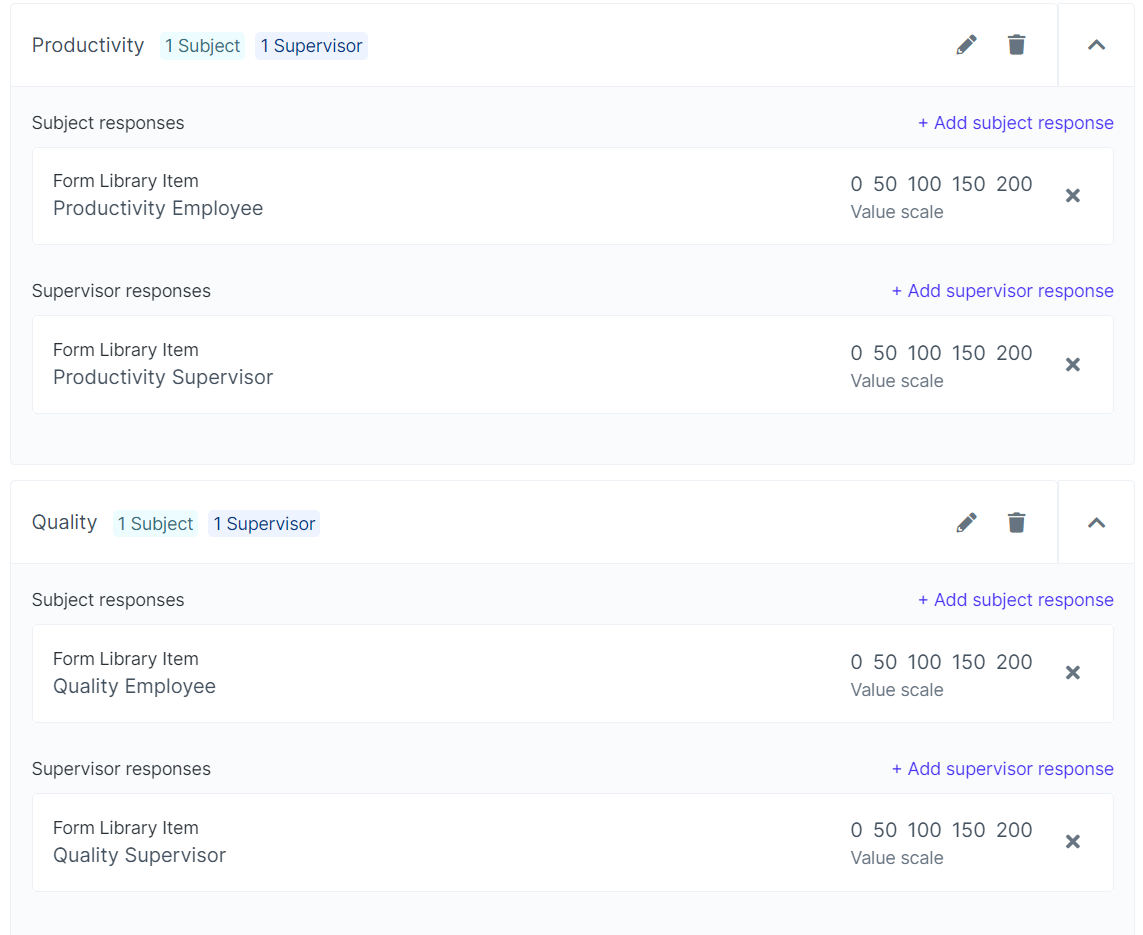Add supervisor response under Productivity
This screenshot has height=935, width=1143.
1002,291
